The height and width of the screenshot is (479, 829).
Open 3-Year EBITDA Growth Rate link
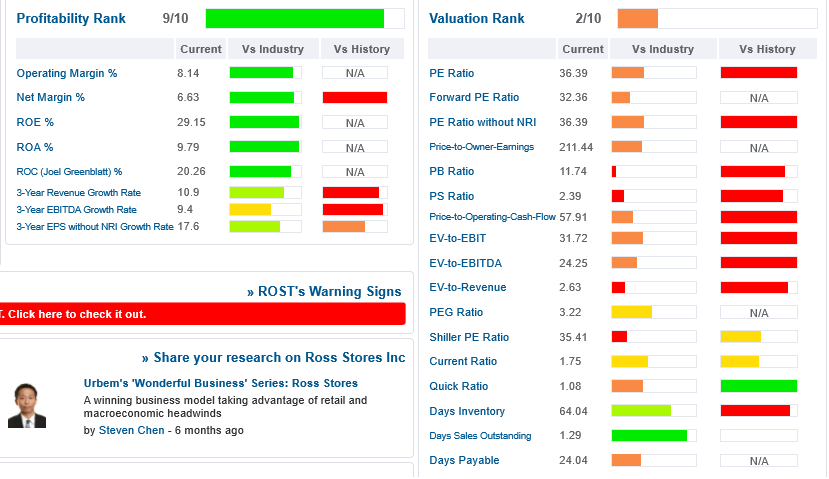point(77,209)
